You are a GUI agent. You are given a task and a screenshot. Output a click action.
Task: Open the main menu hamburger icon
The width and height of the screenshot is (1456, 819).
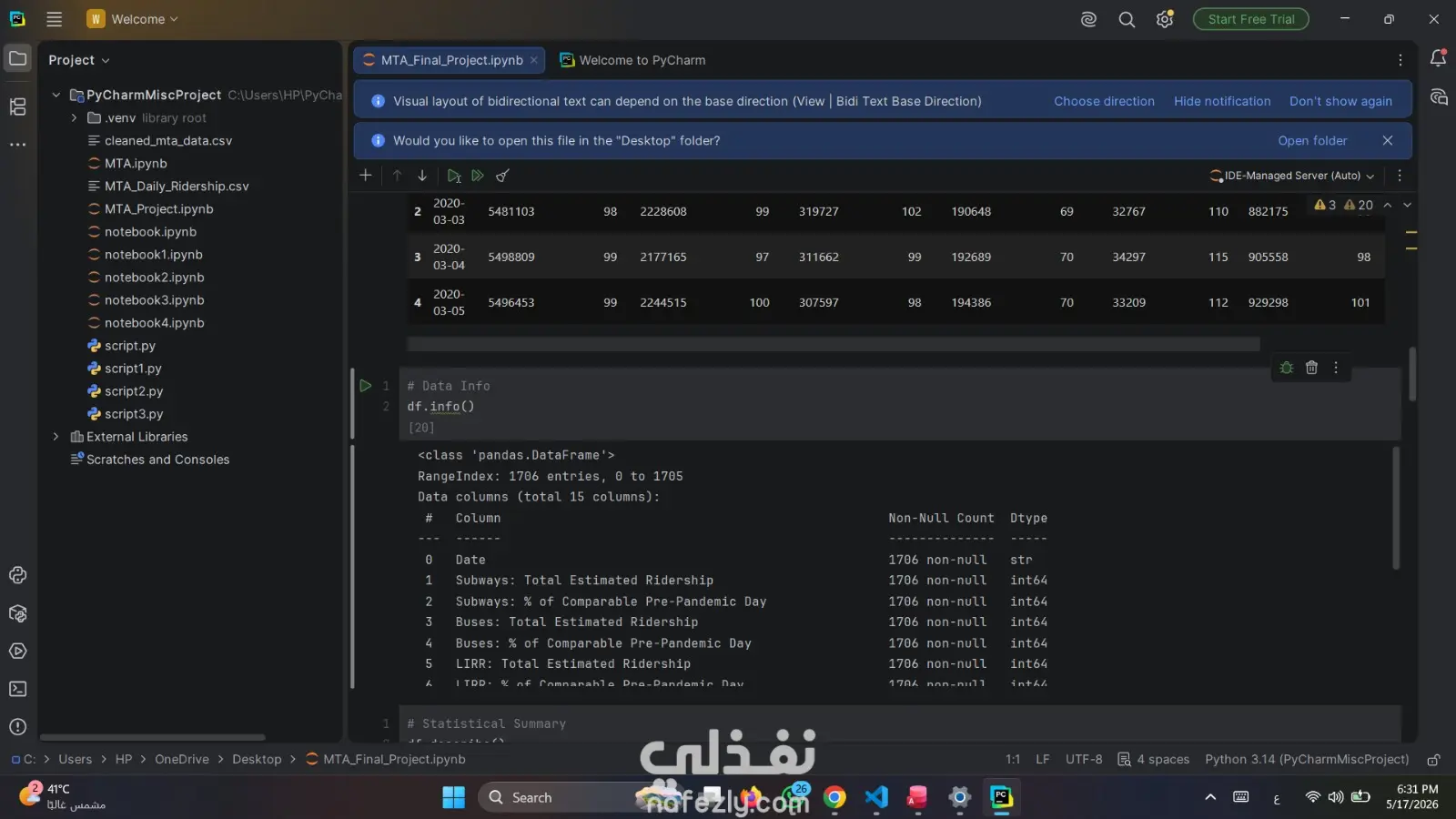55,19
